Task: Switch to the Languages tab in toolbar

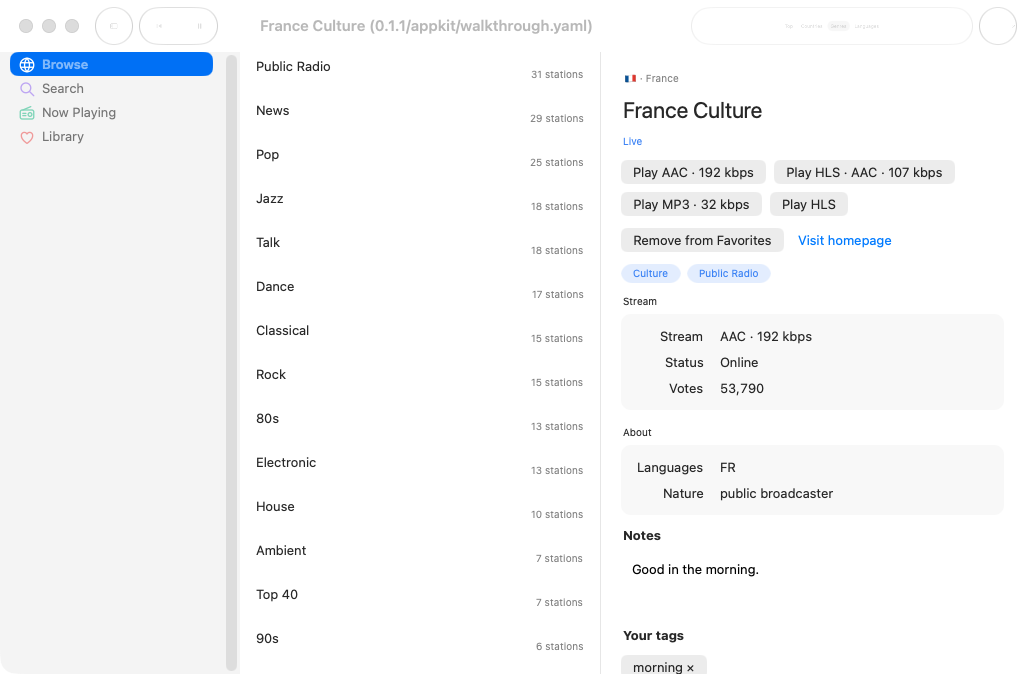Action: pos(867,26)
